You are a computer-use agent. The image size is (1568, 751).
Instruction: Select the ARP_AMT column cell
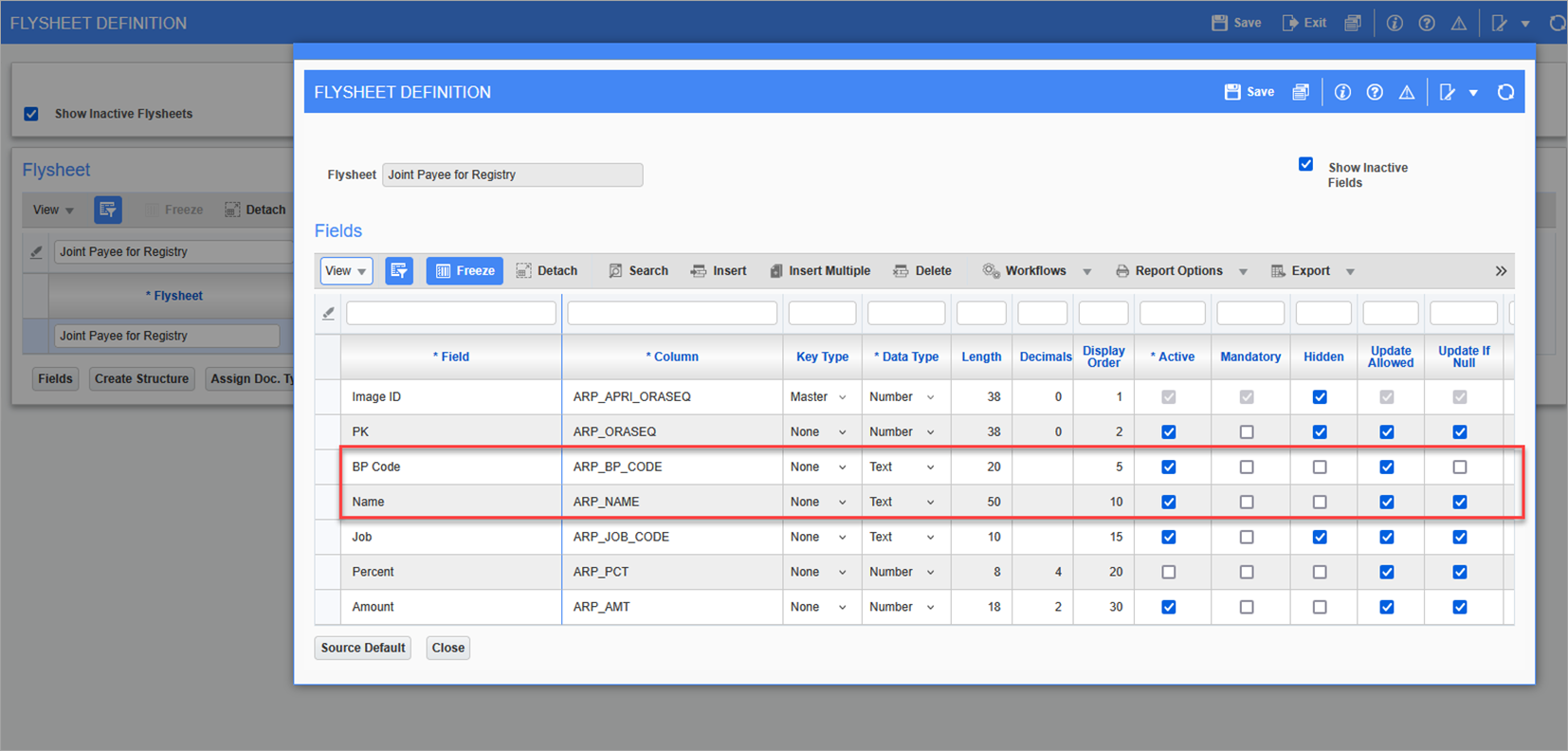pos(672,608)
